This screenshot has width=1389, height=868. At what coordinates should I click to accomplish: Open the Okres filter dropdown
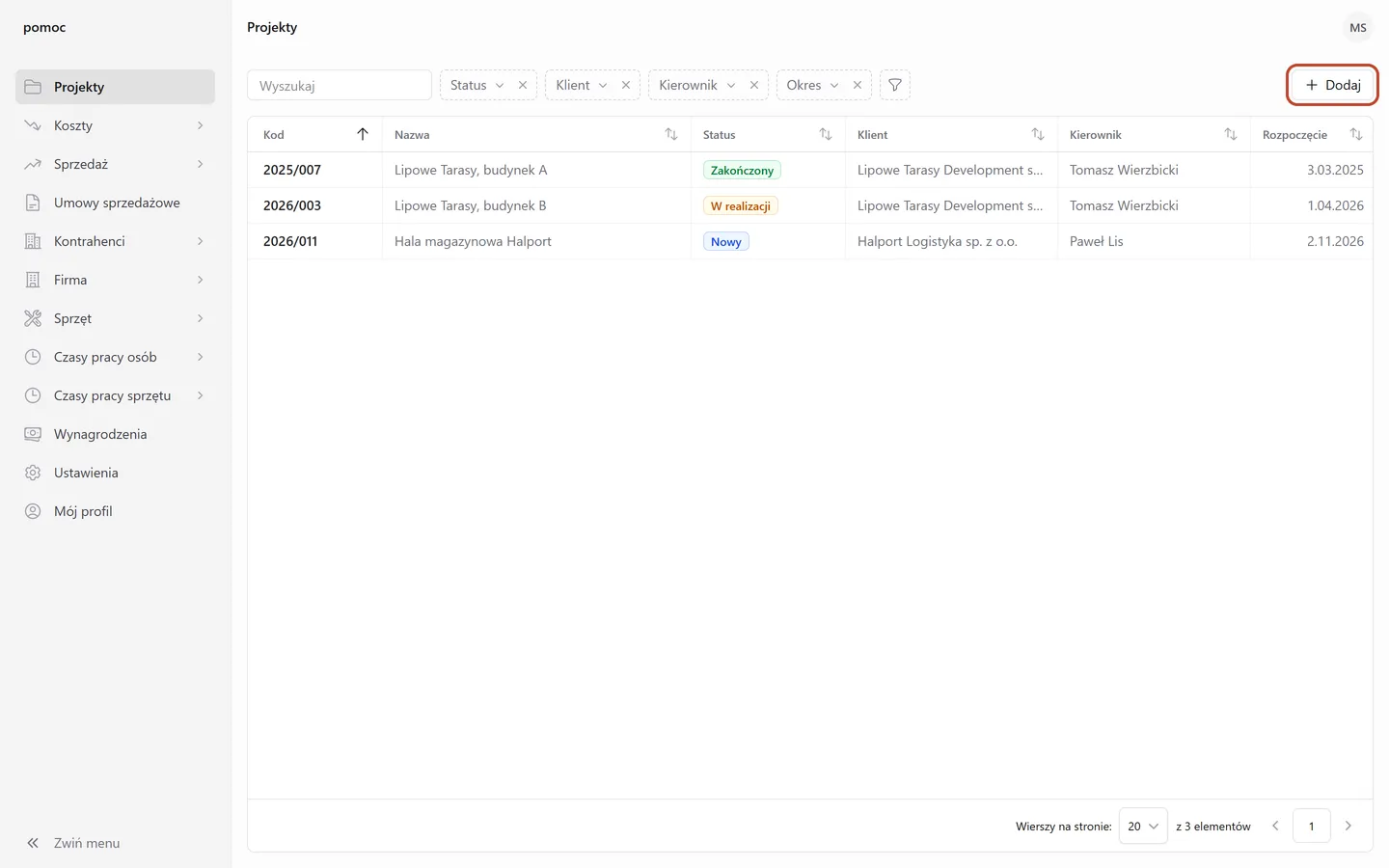pos(812,85)
